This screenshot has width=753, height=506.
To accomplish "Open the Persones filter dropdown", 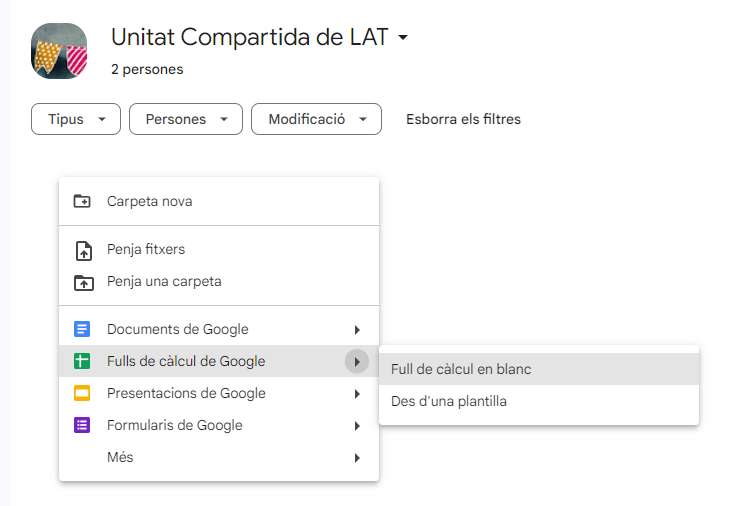I will click(x=186, y=119).
